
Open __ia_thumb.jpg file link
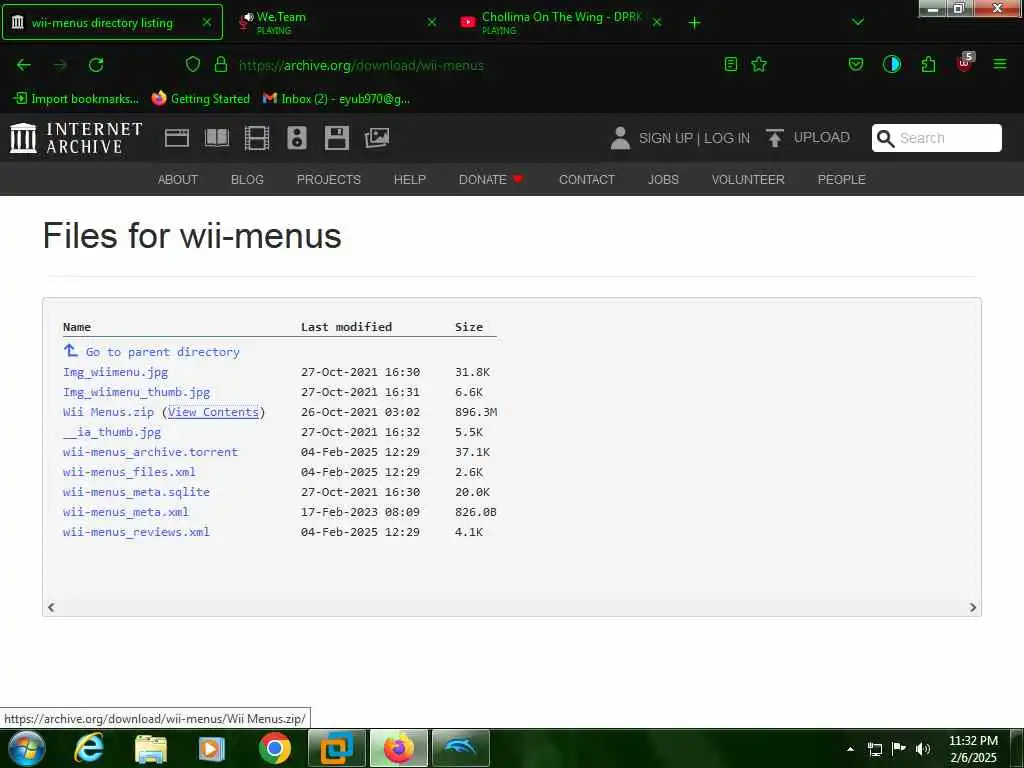(x=112, y=432)
